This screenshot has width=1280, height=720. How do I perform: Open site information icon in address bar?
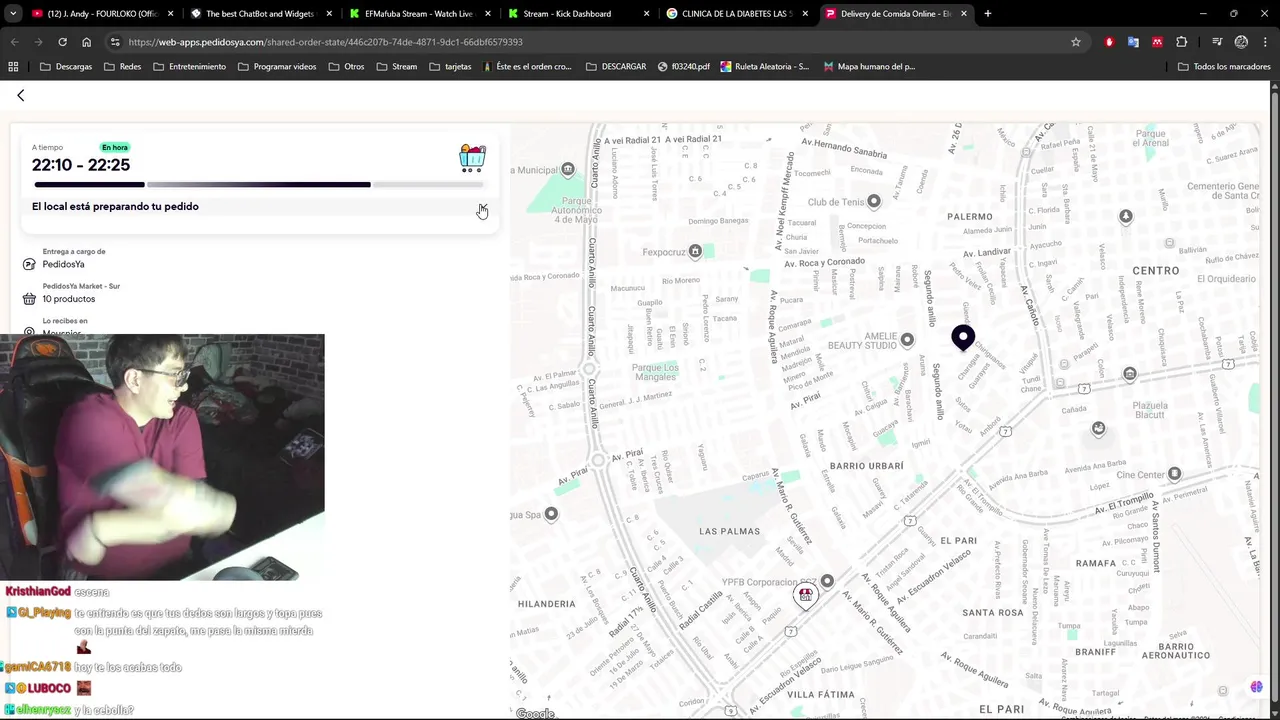click(x=115, y=42)
